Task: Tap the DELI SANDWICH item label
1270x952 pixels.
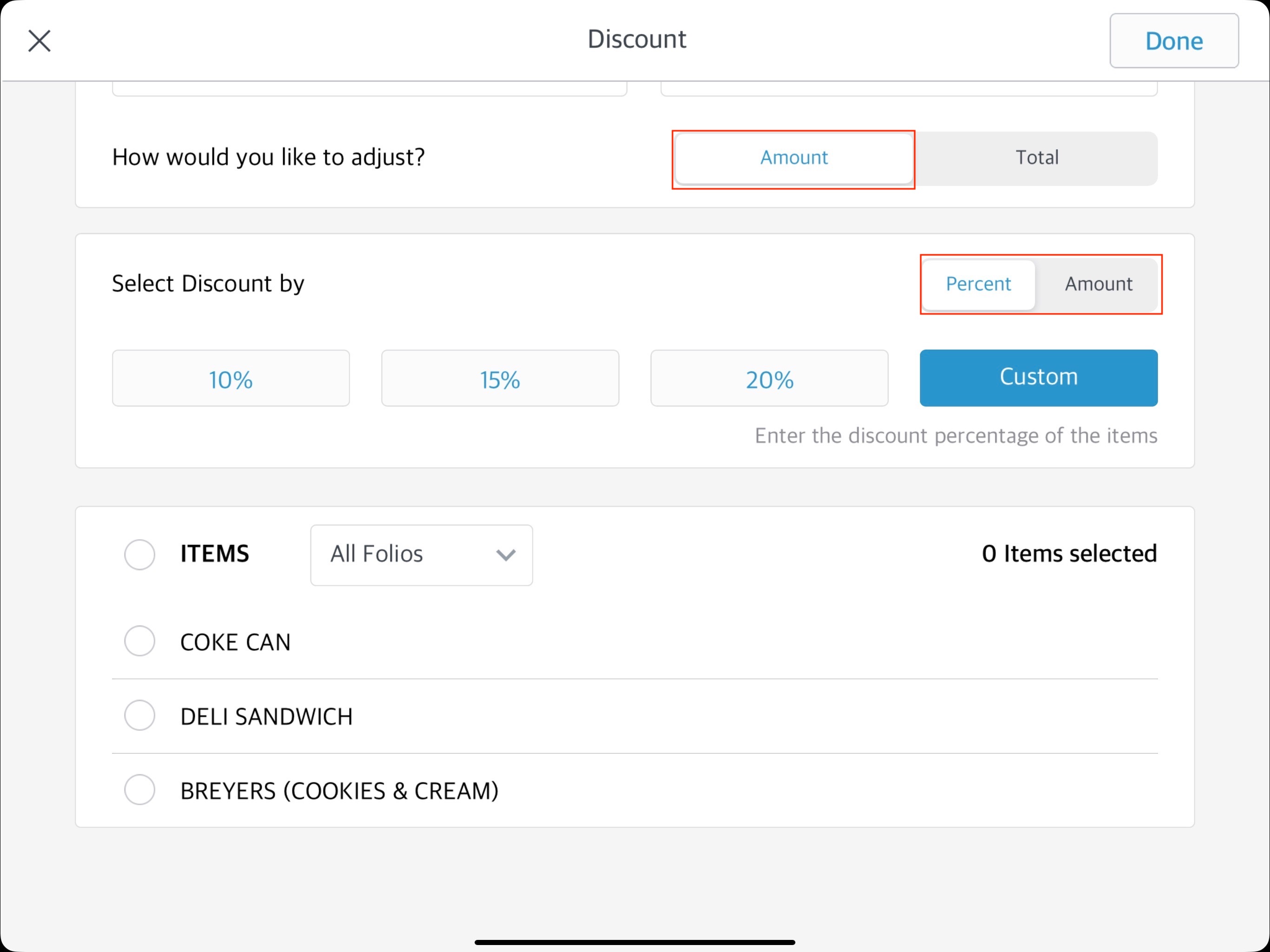Action: pyautogui.click(x=266, y=717)
